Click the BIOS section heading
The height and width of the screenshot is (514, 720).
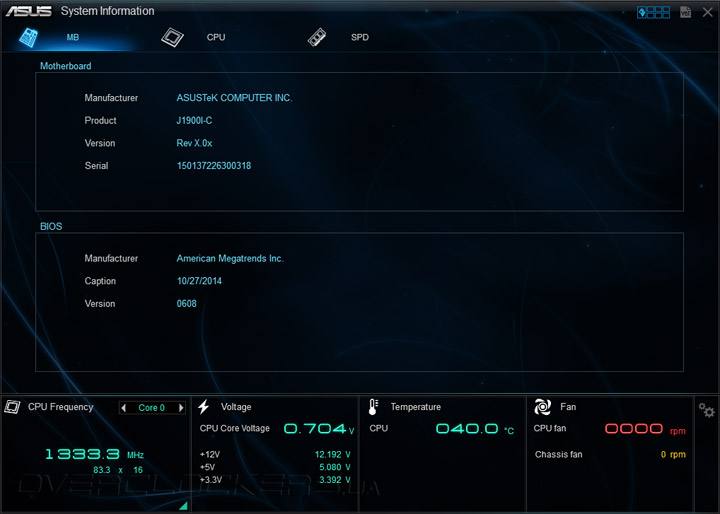(x=51, y=226)
